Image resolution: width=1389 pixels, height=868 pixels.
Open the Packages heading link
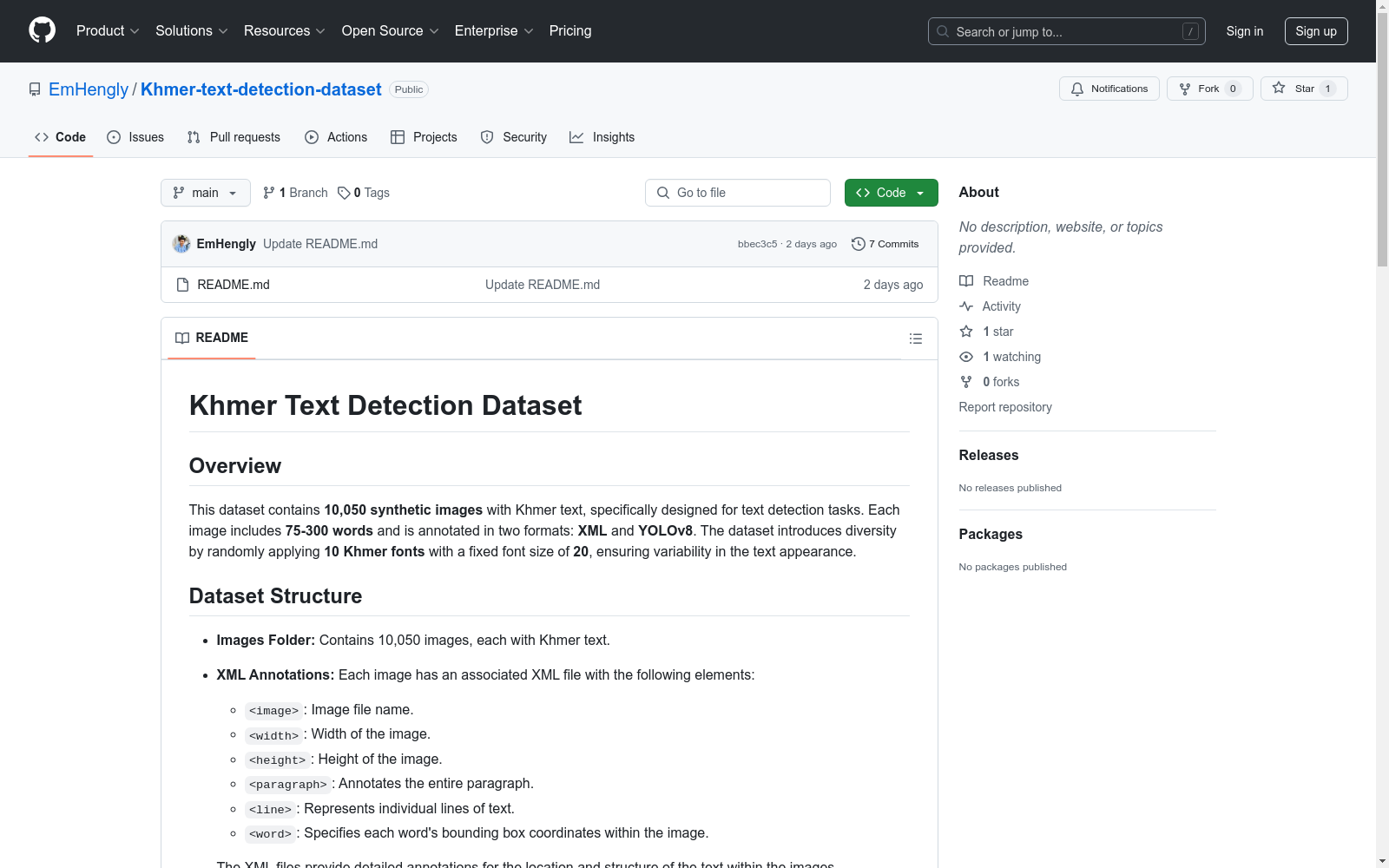[x=991, y=534]
